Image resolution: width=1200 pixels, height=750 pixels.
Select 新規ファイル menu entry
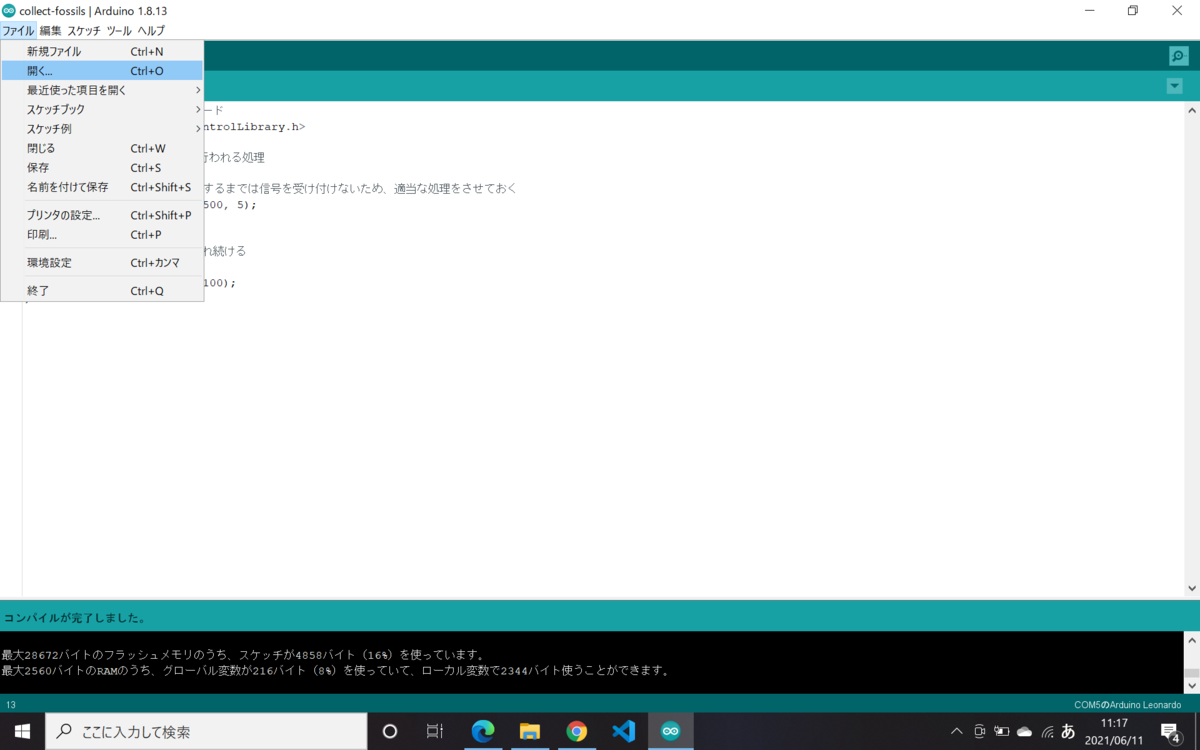[102, 51]
